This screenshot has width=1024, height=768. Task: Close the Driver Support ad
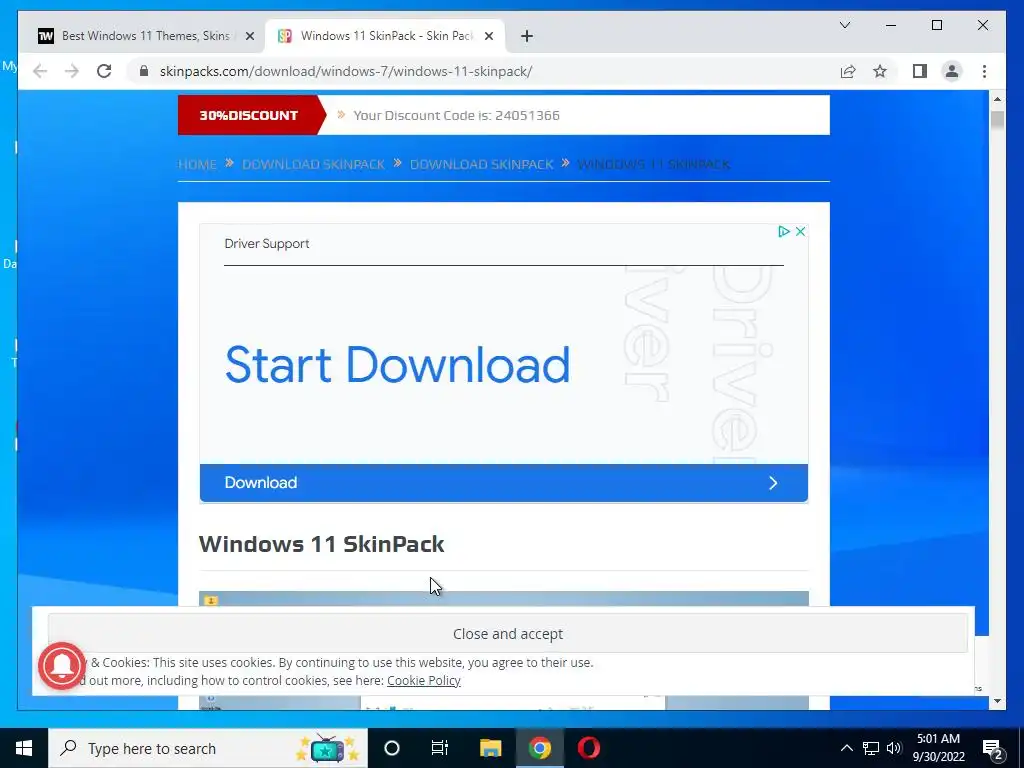click(x=800, y=232)
